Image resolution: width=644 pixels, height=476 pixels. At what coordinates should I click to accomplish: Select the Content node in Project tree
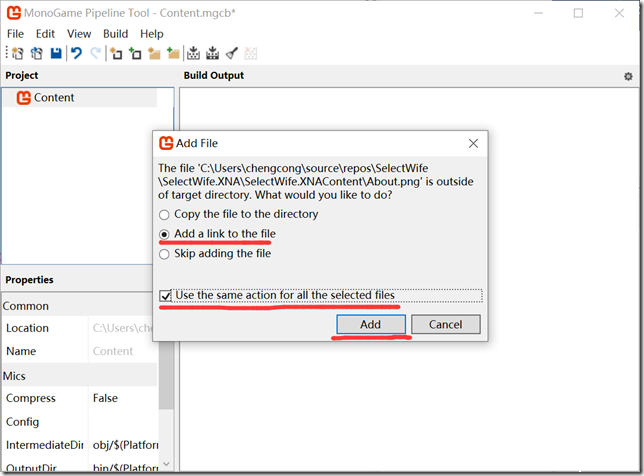54,98
